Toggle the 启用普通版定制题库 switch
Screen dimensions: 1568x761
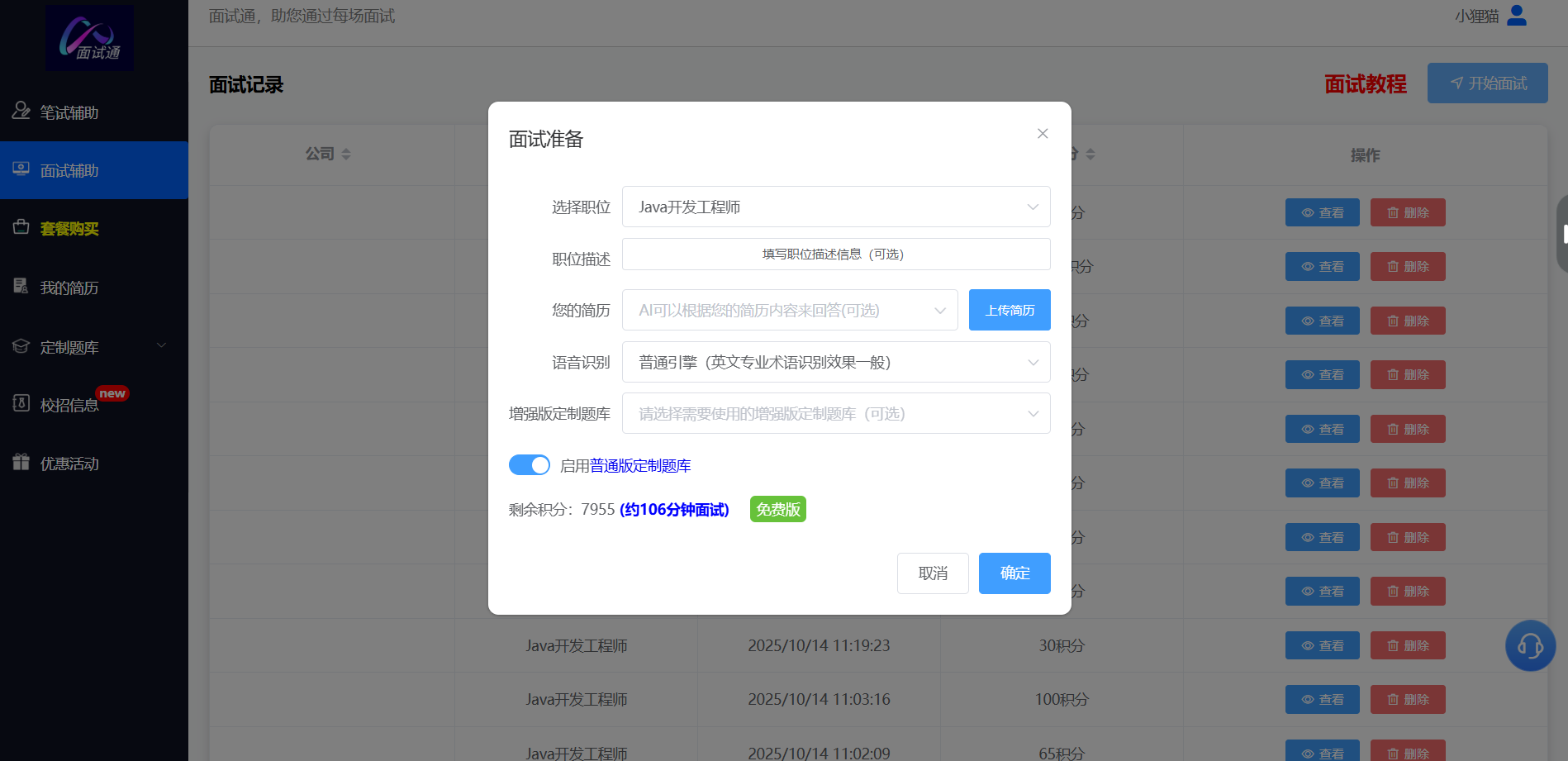click(x=530, y=465)
